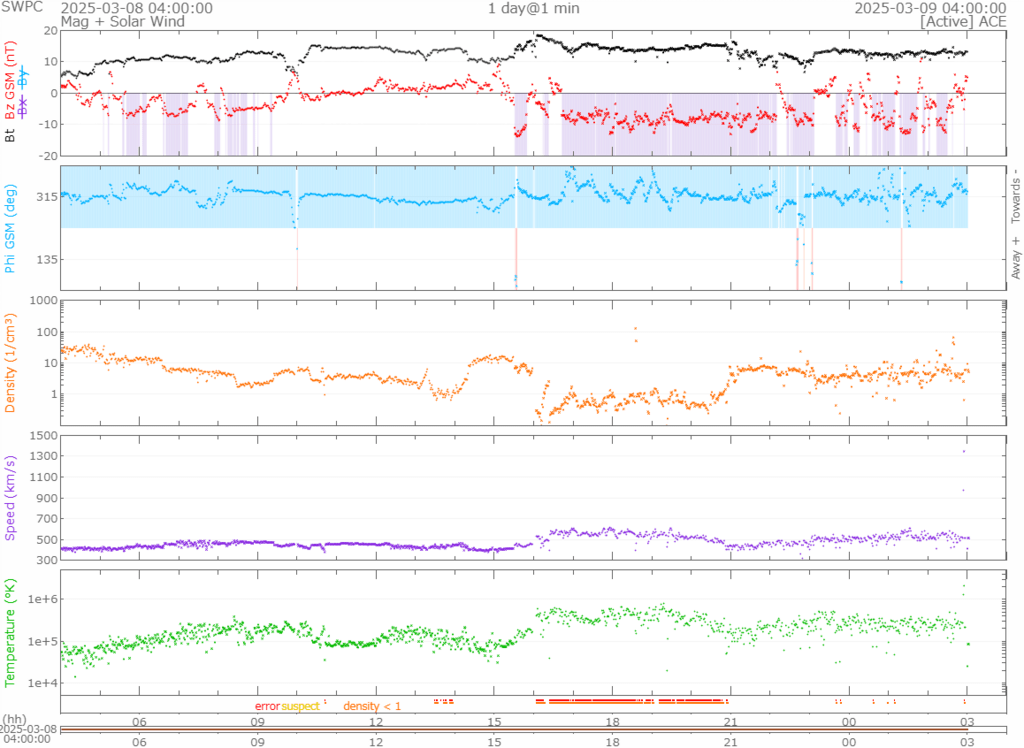
Task: Click the Towards - sector label
Action: 1016,196
